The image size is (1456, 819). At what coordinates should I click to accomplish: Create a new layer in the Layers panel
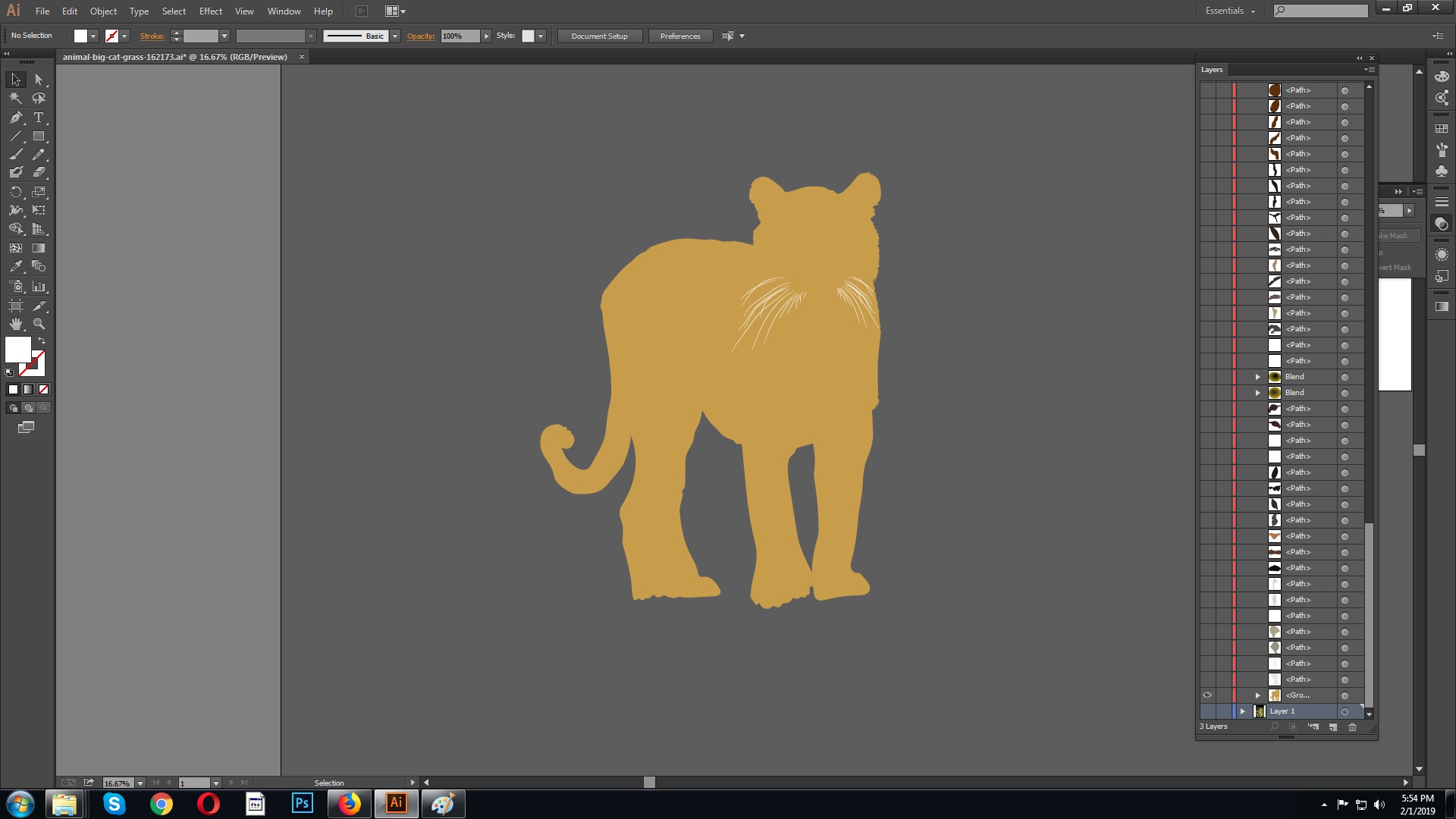click(1332, 726)
